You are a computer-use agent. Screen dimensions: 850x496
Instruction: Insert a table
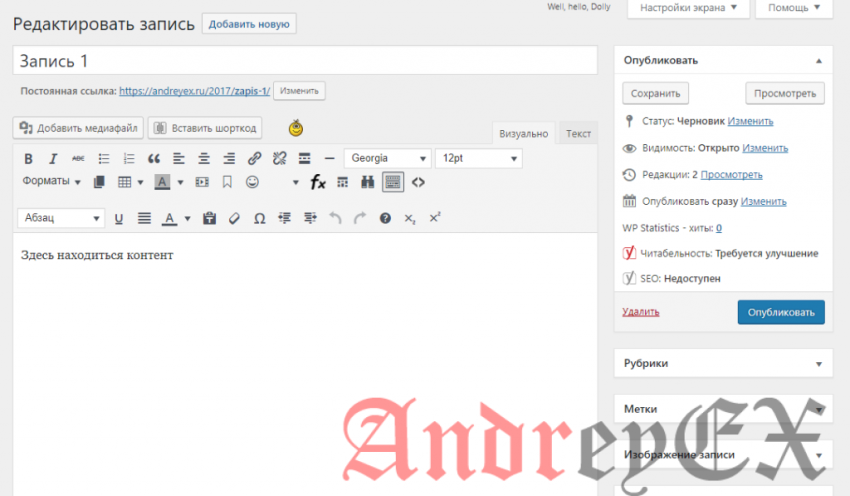click(x=125, y=182)
